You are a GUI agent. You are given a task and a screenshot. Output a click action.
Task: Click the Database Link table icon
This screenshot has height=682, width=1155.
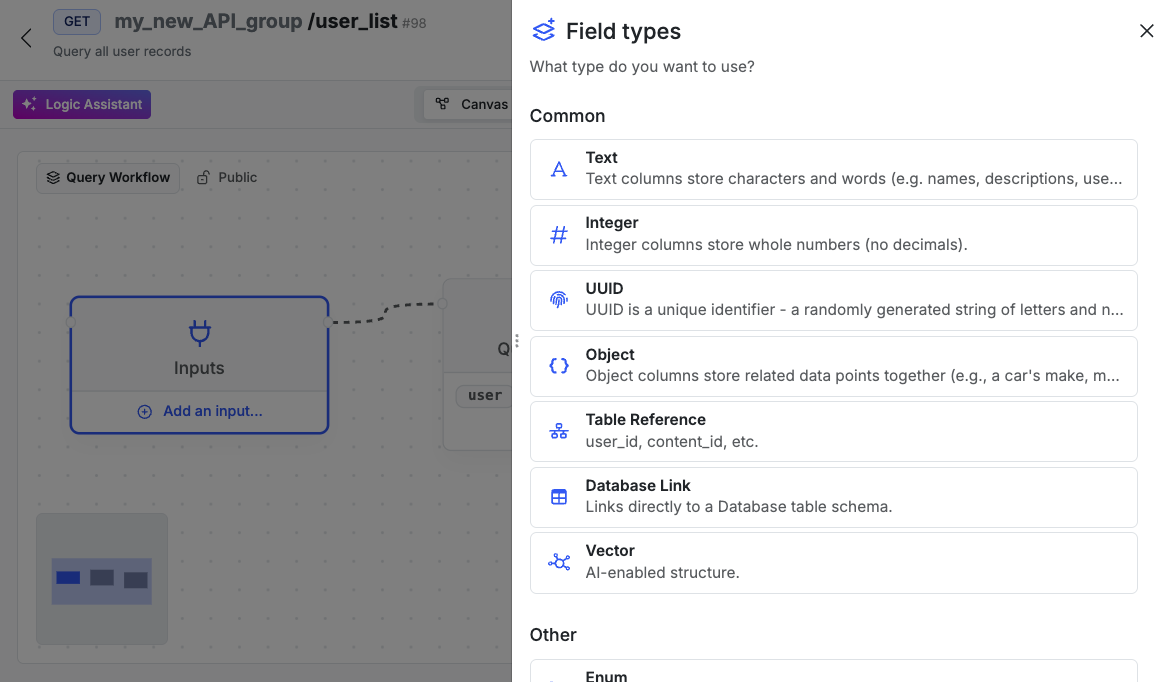click(559, 497)
